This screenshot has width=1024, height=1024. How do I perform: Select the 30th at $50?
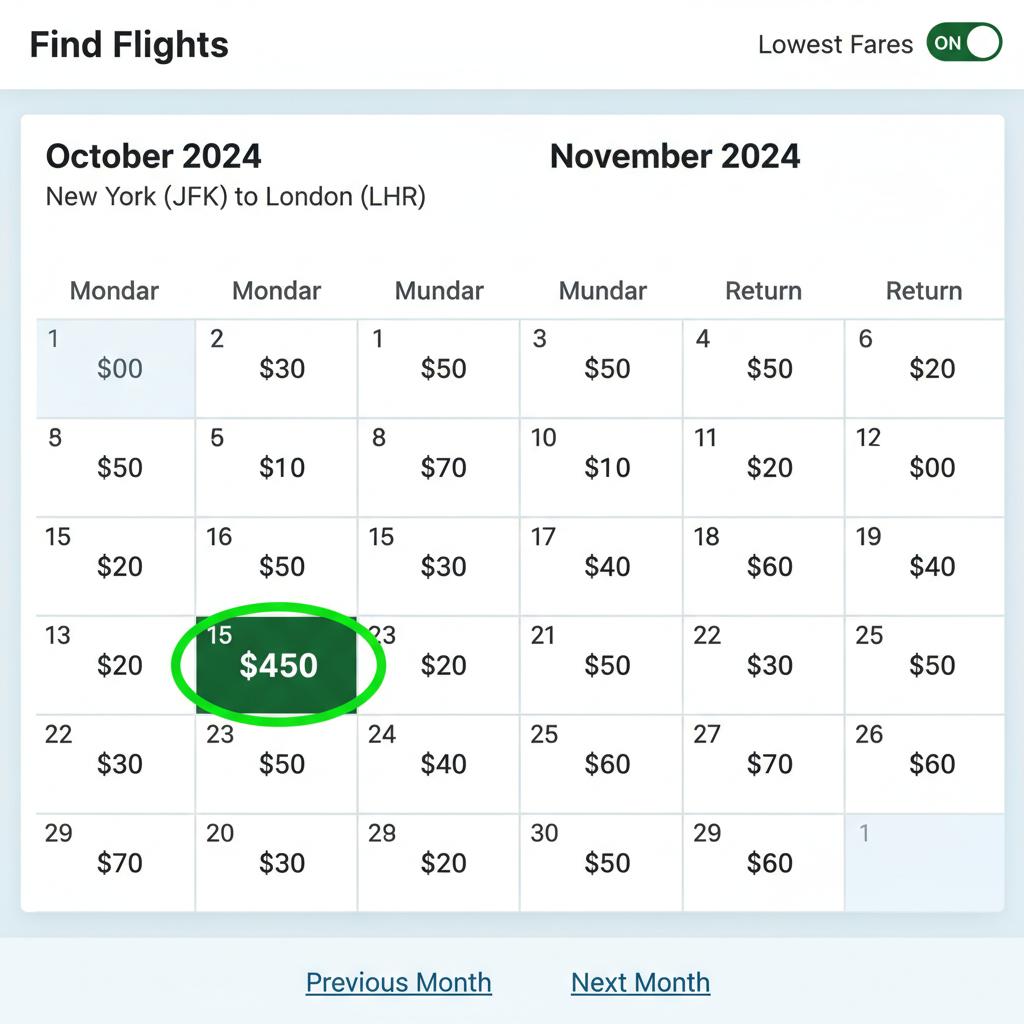pos(601,862)
